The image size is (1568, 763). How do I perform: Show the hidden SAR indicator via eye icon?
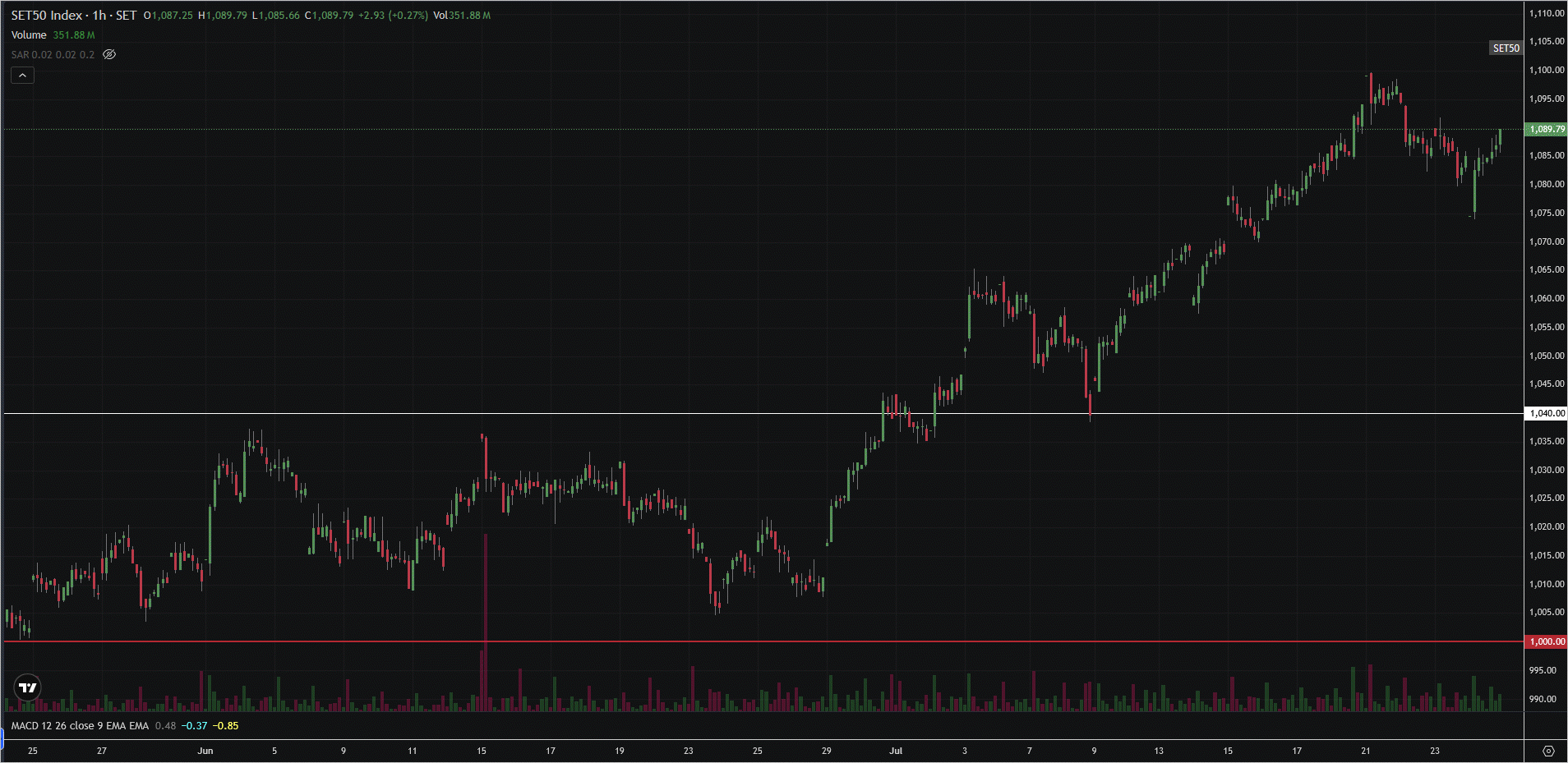[109, 54]
